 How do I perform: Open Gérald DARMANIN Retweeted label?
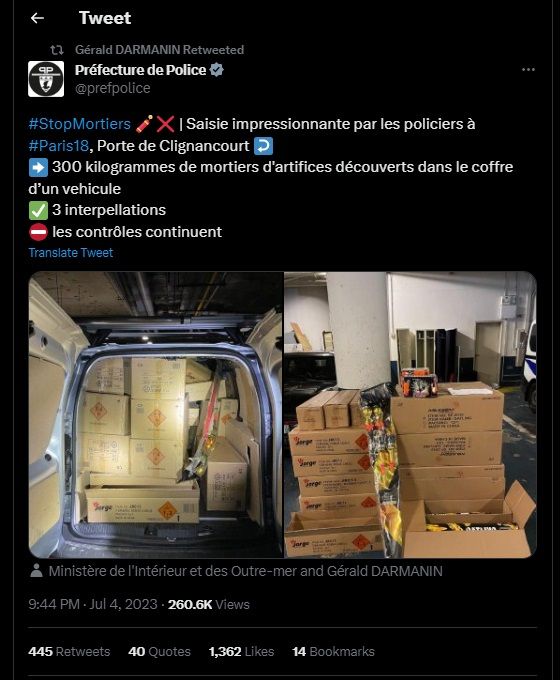coord(159,50)
